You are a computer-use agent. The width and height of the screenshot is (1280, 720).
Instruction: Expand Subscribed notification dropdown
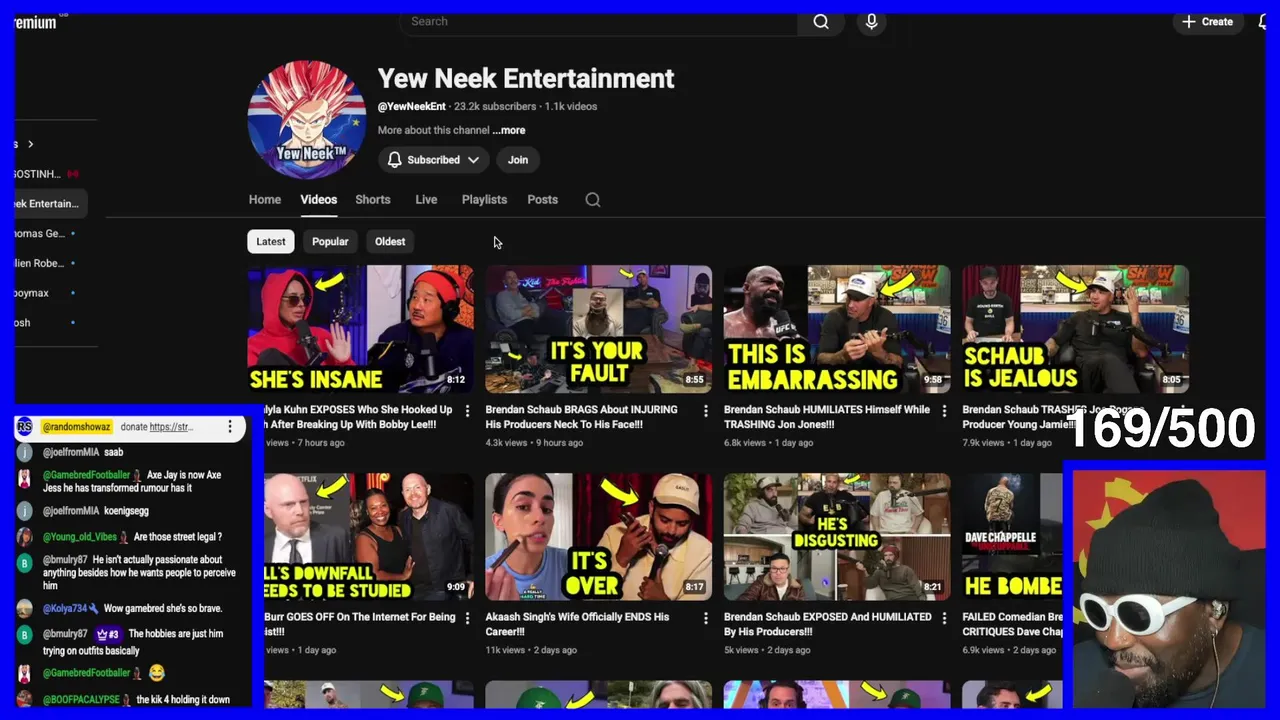(433, 160)
